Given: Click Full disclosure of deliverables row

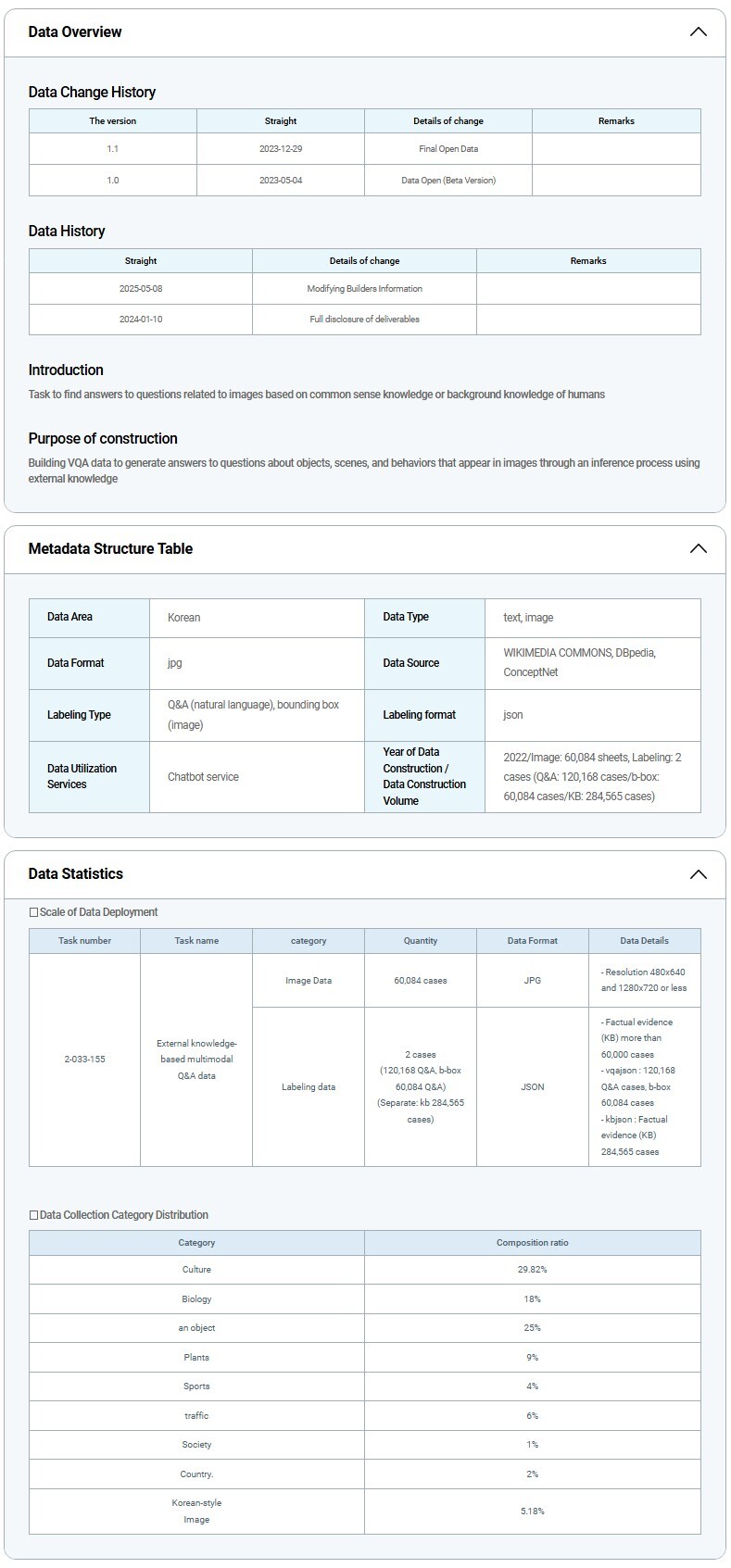Looking at the screenshot, I should [x=364, y=320].
